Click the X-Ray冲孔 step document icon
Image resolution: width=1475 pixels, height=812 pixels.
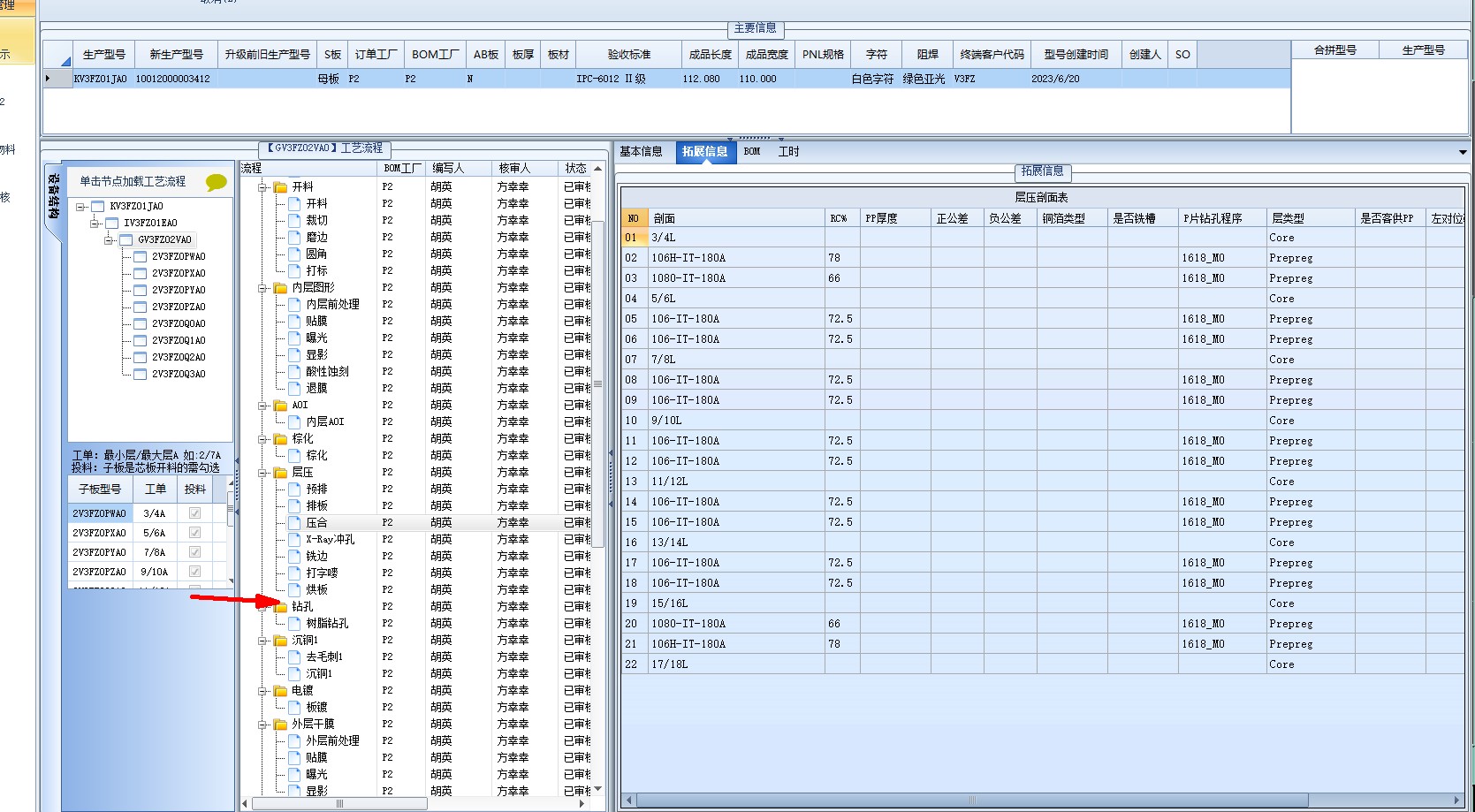point(295,540)
